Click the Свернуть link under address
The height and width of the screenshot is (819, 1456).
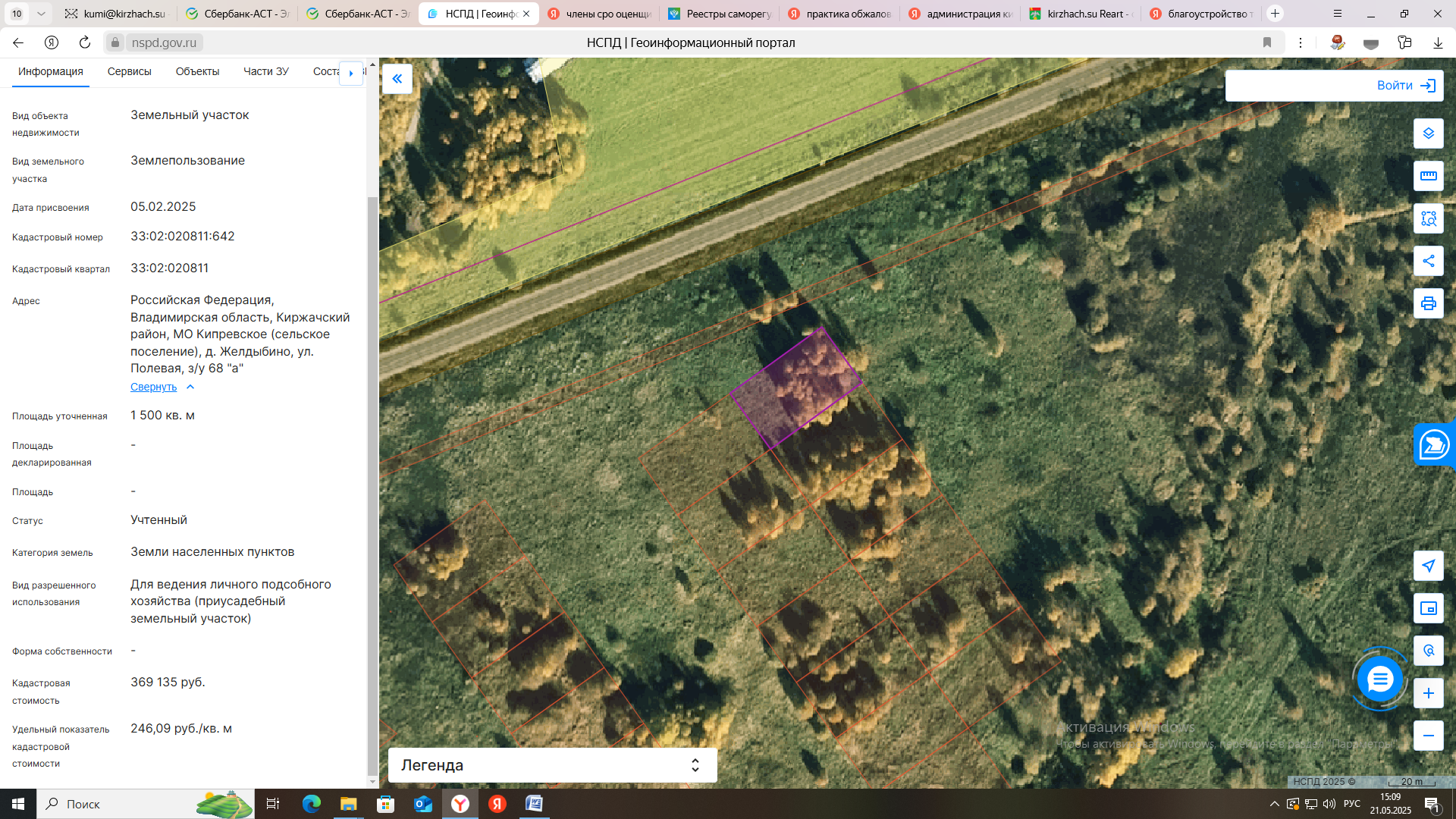[x=153, y=387]
